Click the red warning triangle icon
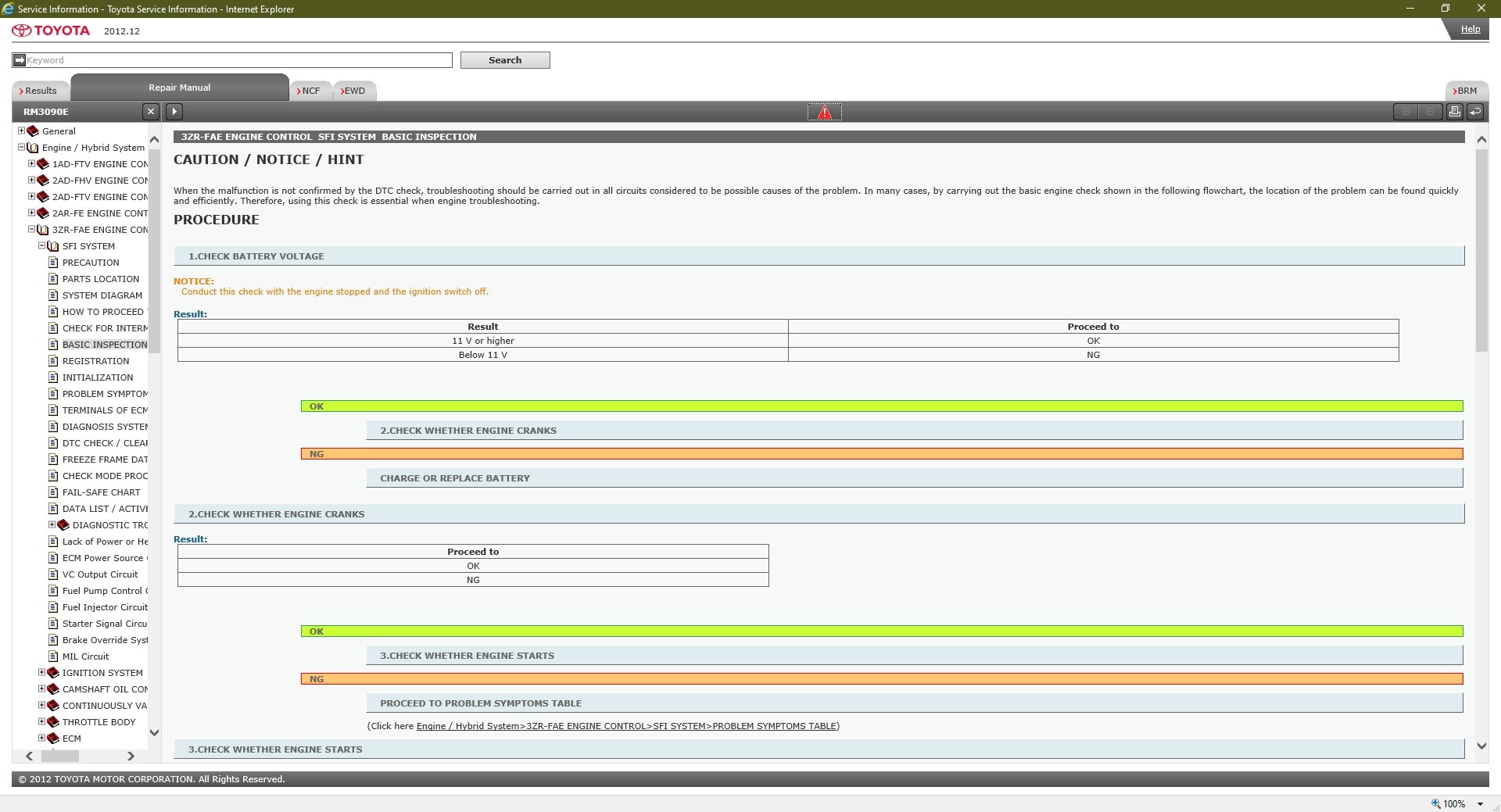 (x=824, y=113)
